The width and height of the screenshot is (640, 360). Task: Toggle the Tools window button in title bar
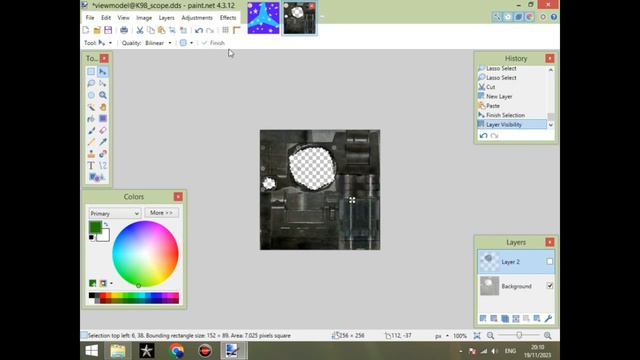pyautogui.click(x=496, y=17)
